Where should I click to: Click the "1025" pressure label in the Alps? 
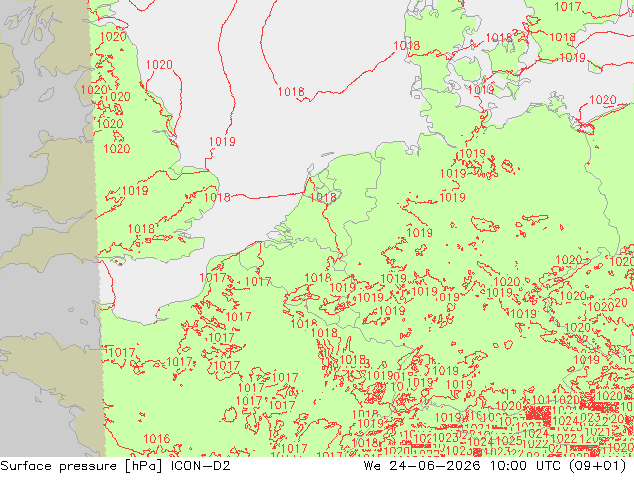509,441
